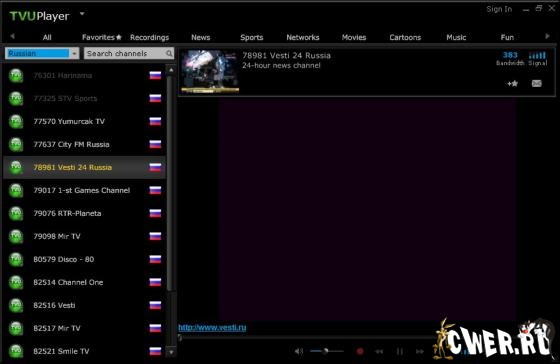The image size is (560, 364).
Task: Open the Favorites tab
Action: pos(101,38)
